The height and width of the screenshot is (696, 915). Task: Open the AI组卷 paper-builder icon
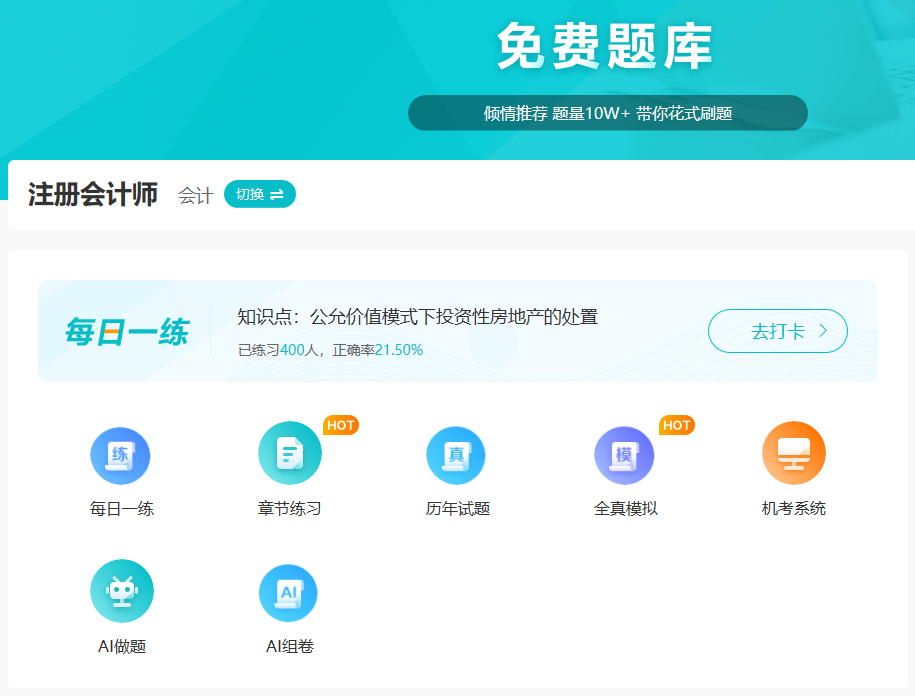tap(289, 590)
